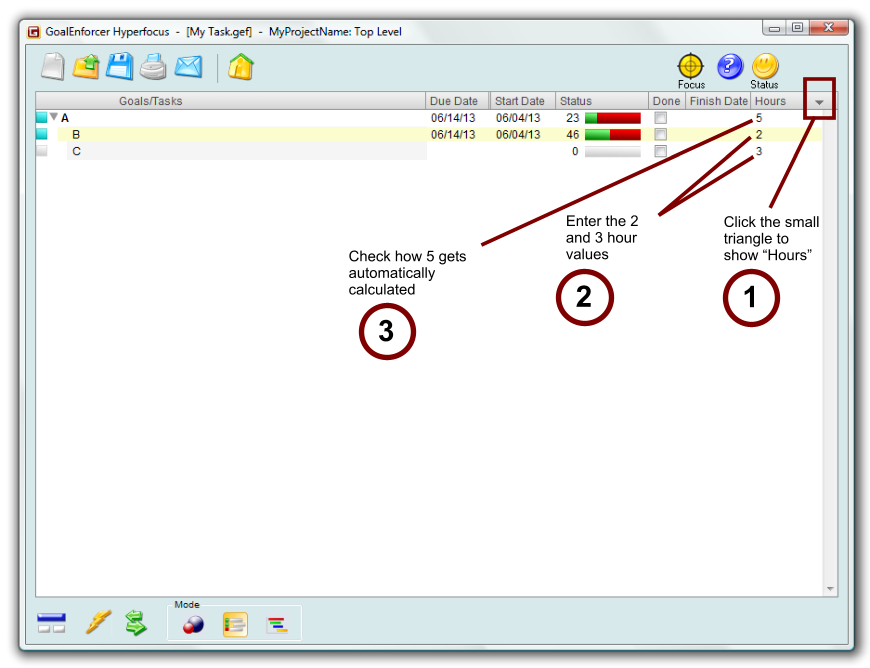The image size is (870, 668).
Task: Open a file with the folder icon
Action: point(86,67)
